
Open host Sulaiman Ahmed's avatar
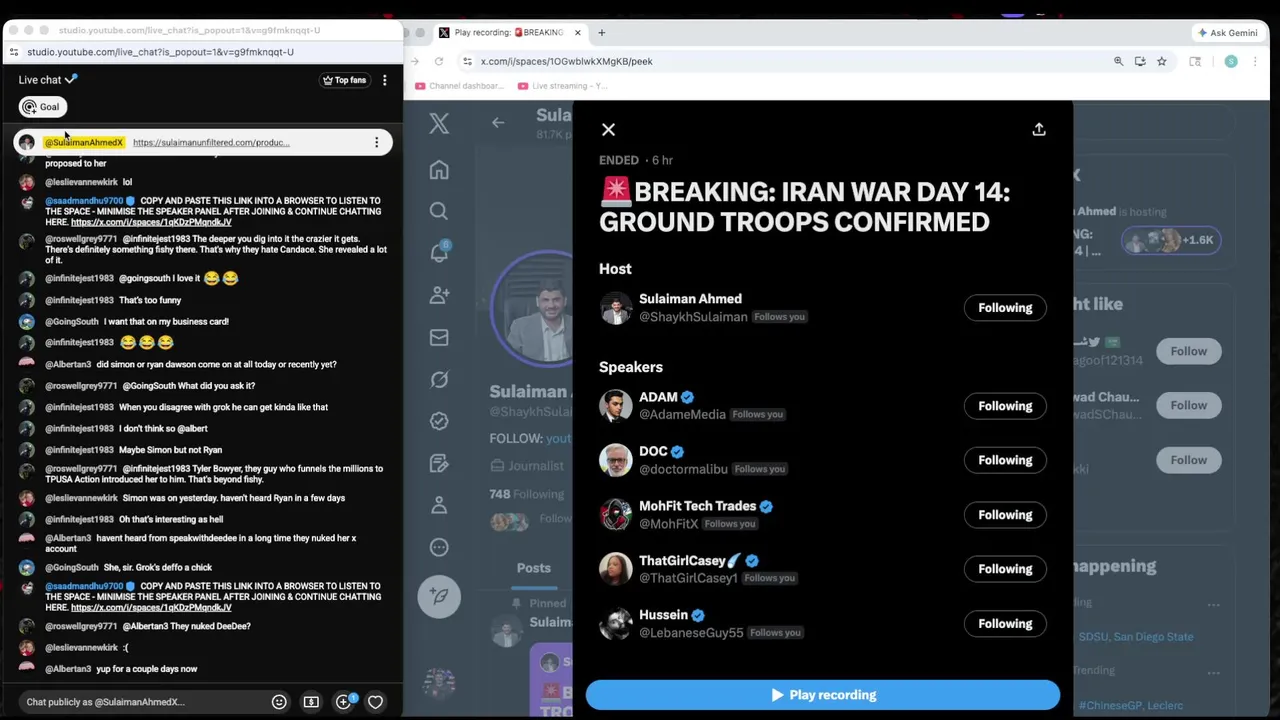point(616,308)
